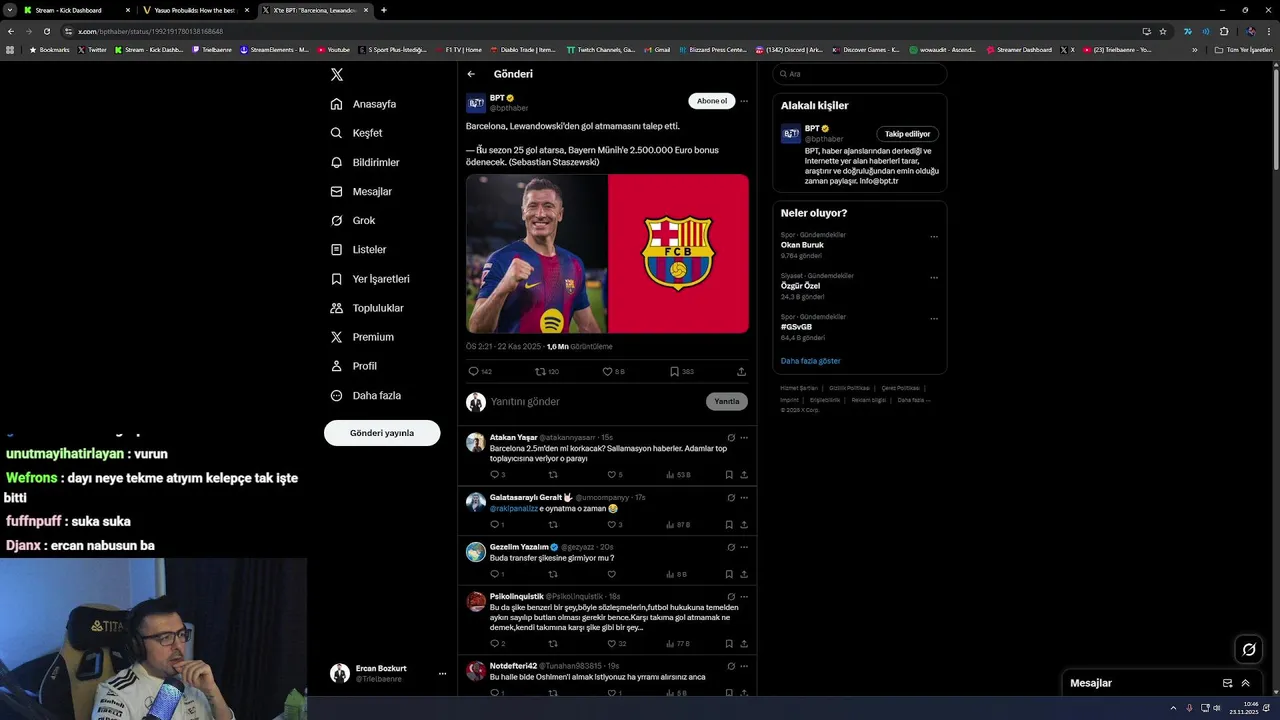The width and height of the screenshot is (1280, 720).
Task: Open Notdefteri42 reply options menu
Action: 744,666
